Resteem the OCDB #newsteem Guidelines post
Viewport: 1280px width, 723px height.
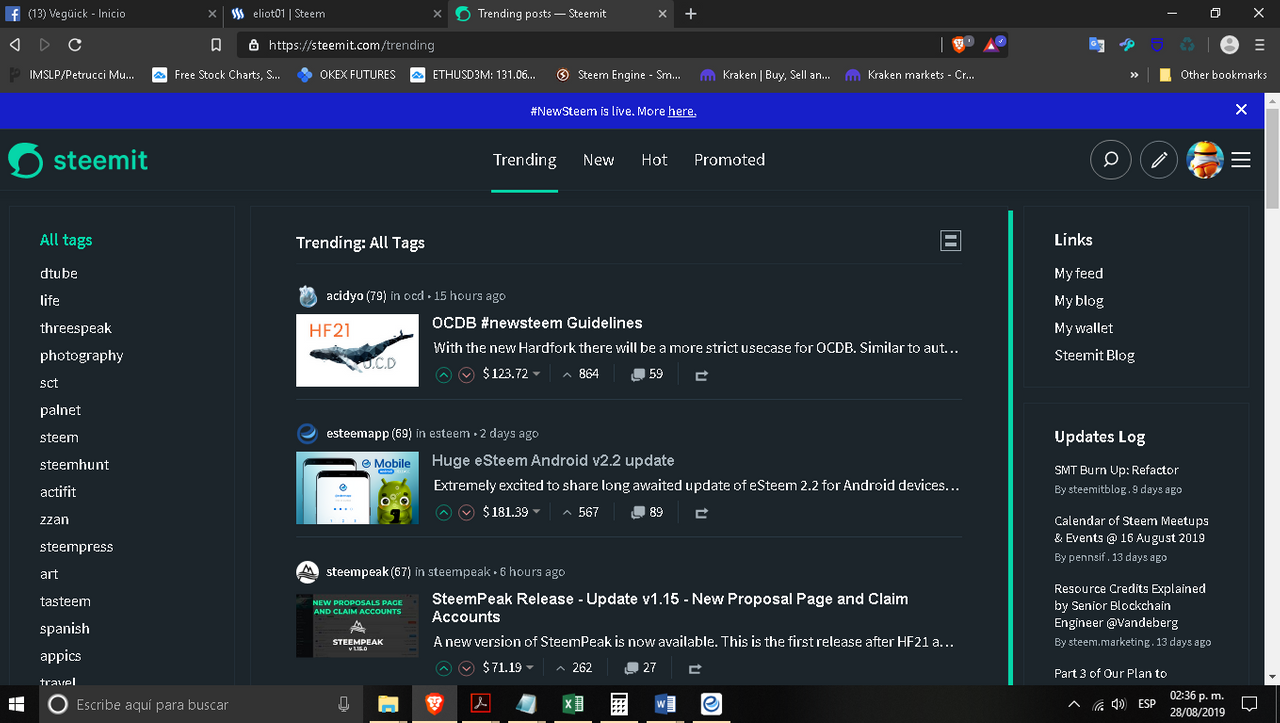pyautogui.click(x=701, y=375)
